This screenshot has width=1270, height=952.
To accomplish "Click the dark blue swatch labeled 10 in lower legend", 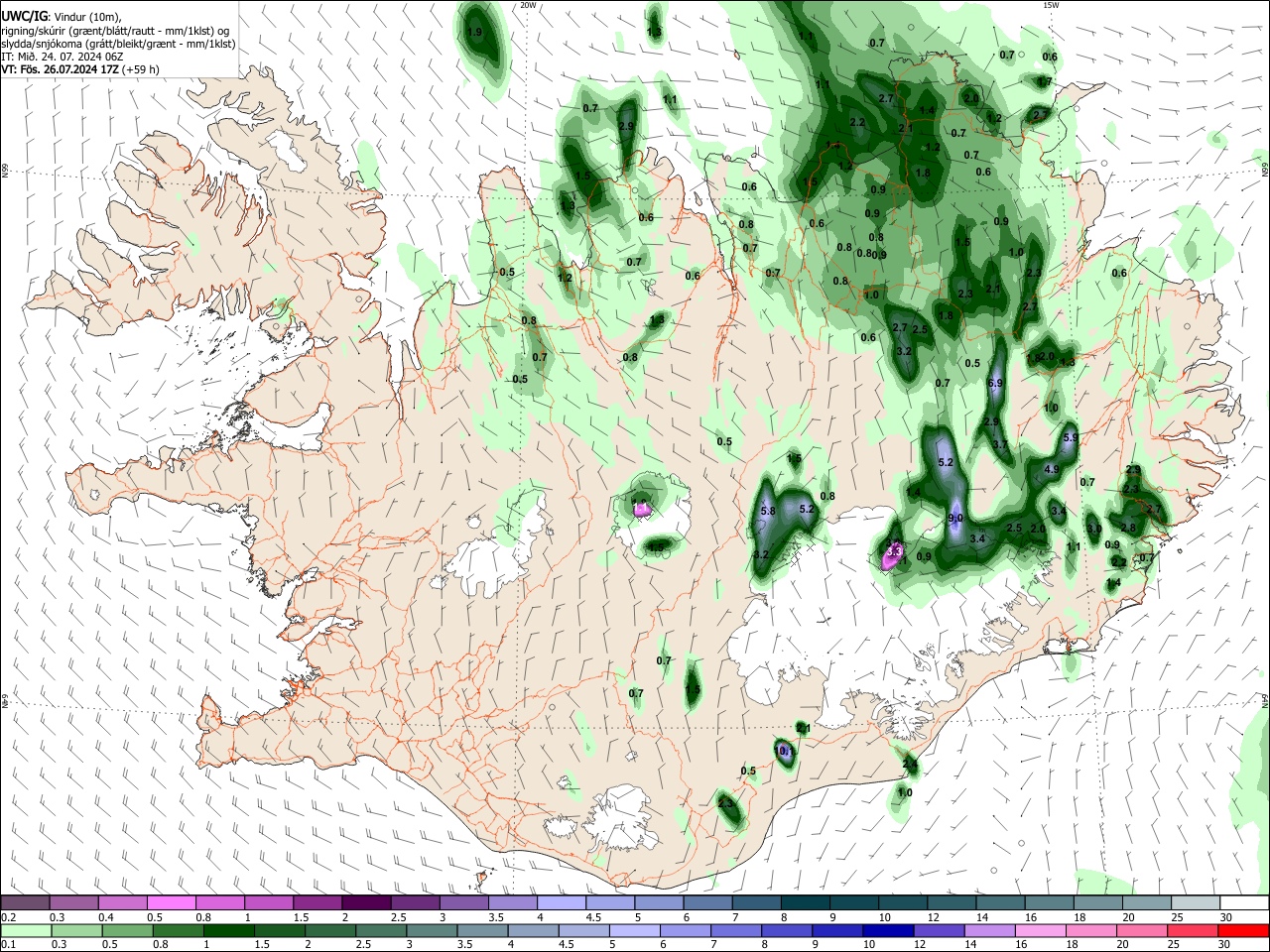I will pyautogui.click(x=888, y=930).
